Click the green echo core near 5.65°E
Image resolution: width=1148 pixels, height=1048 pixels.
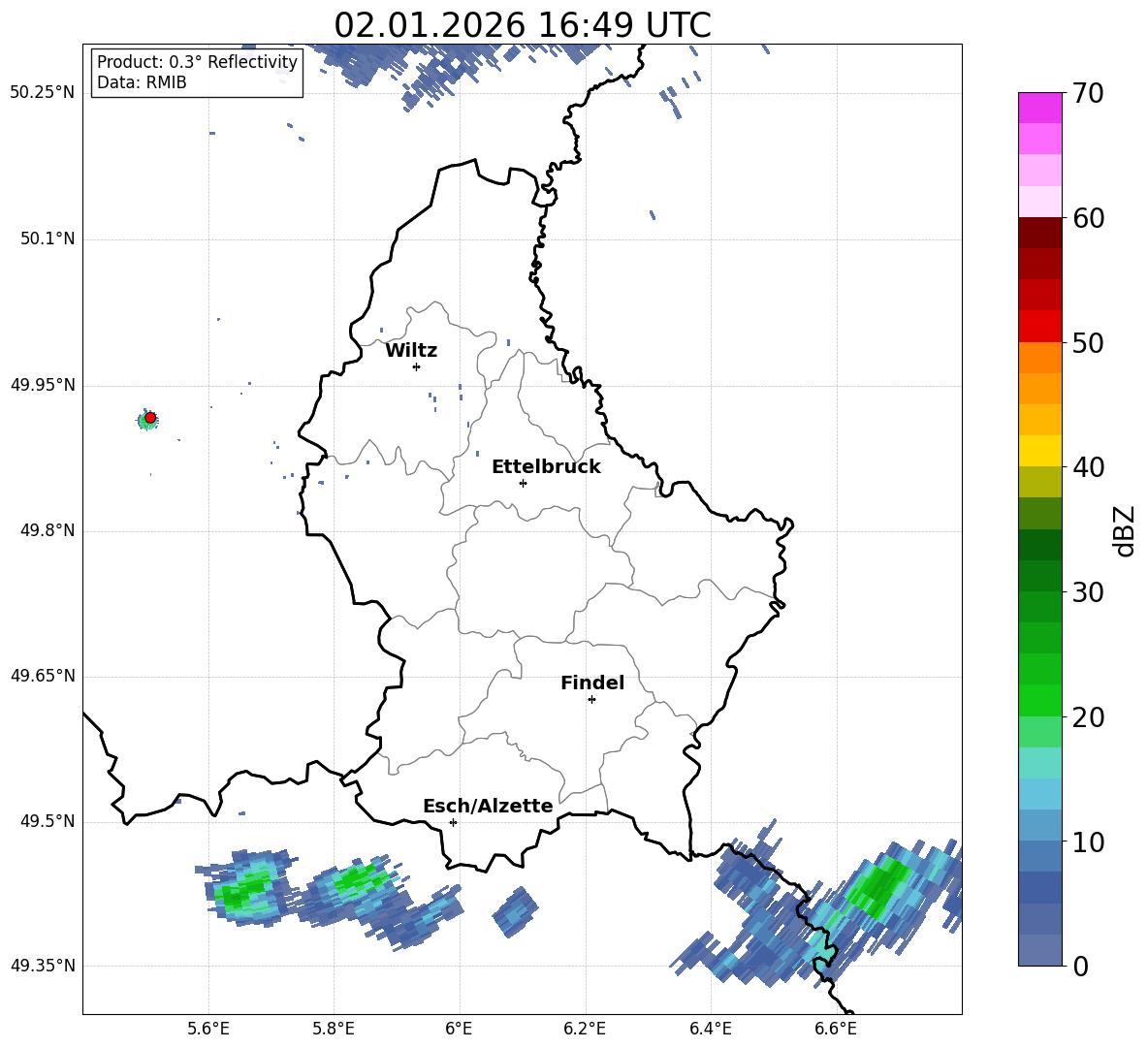247,889
